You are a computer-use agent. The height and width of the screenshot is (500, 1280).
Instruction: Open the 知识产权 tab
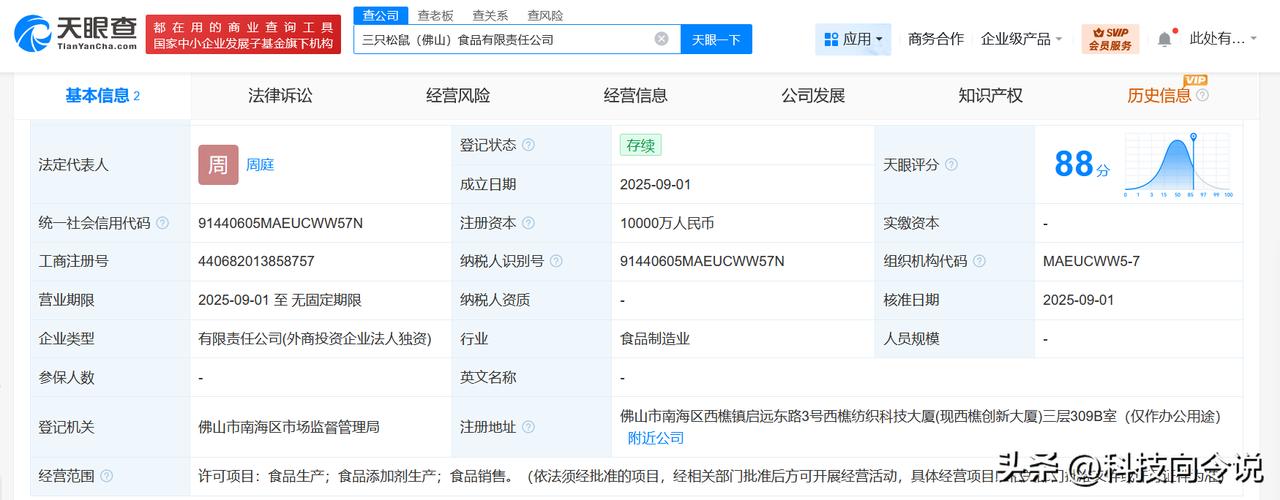tap(990, 96)
